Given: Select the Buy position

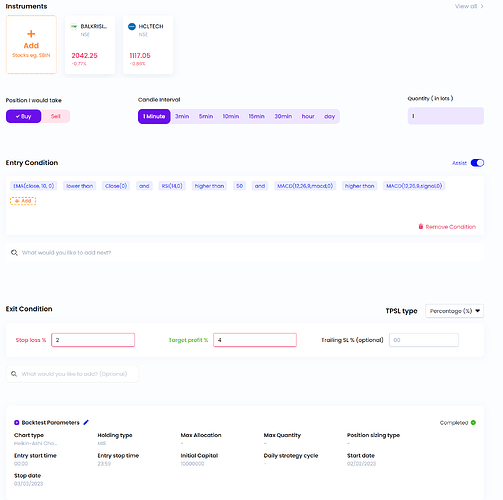Looking at the screenshot, I should (23, 116).
